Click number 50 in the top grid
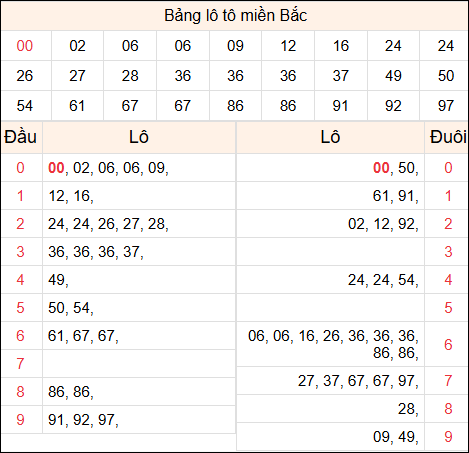 coord(446,76)
